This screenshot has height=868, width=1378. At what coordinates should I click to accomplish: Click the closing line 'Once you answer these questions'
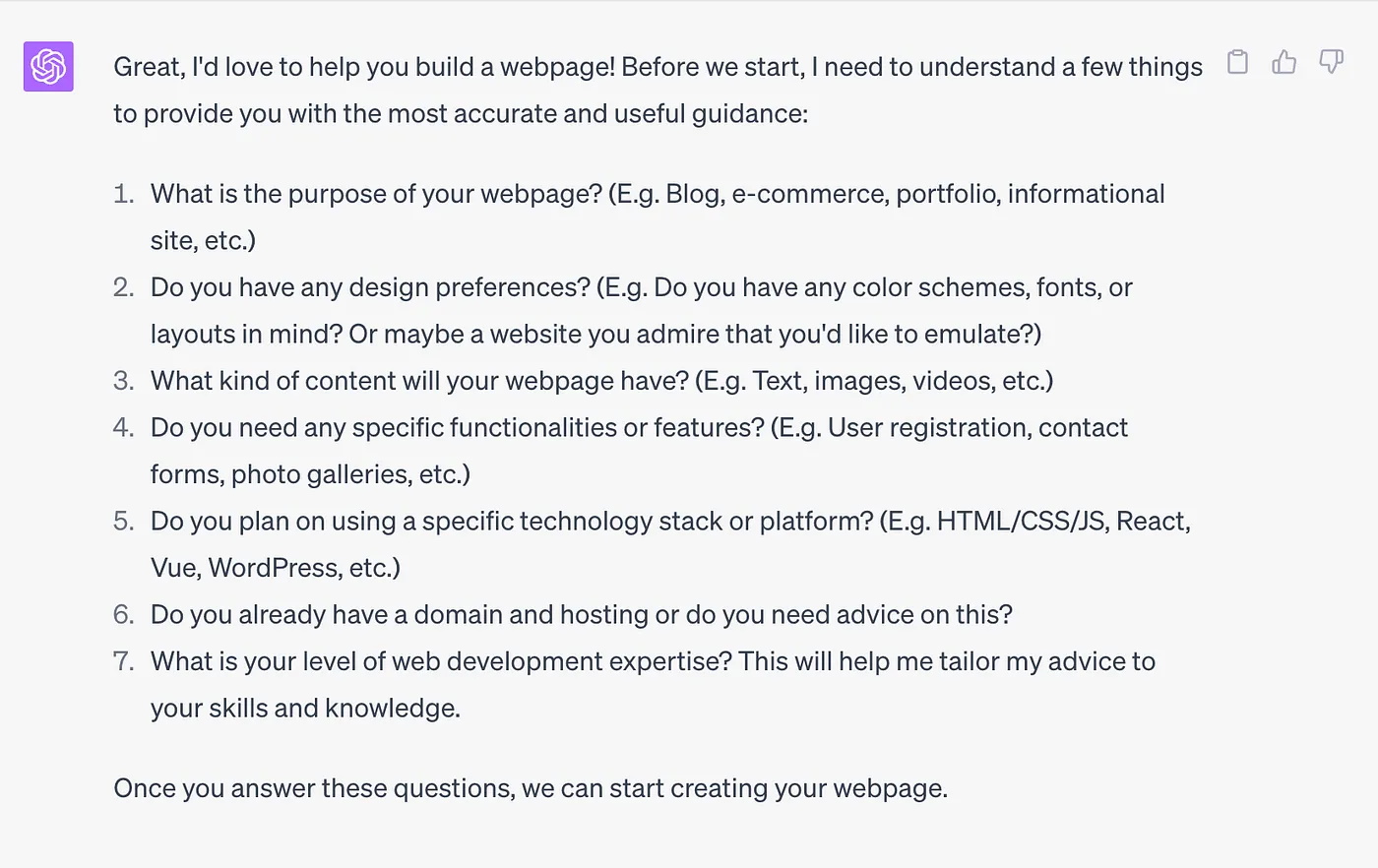[x=531, y=788]
